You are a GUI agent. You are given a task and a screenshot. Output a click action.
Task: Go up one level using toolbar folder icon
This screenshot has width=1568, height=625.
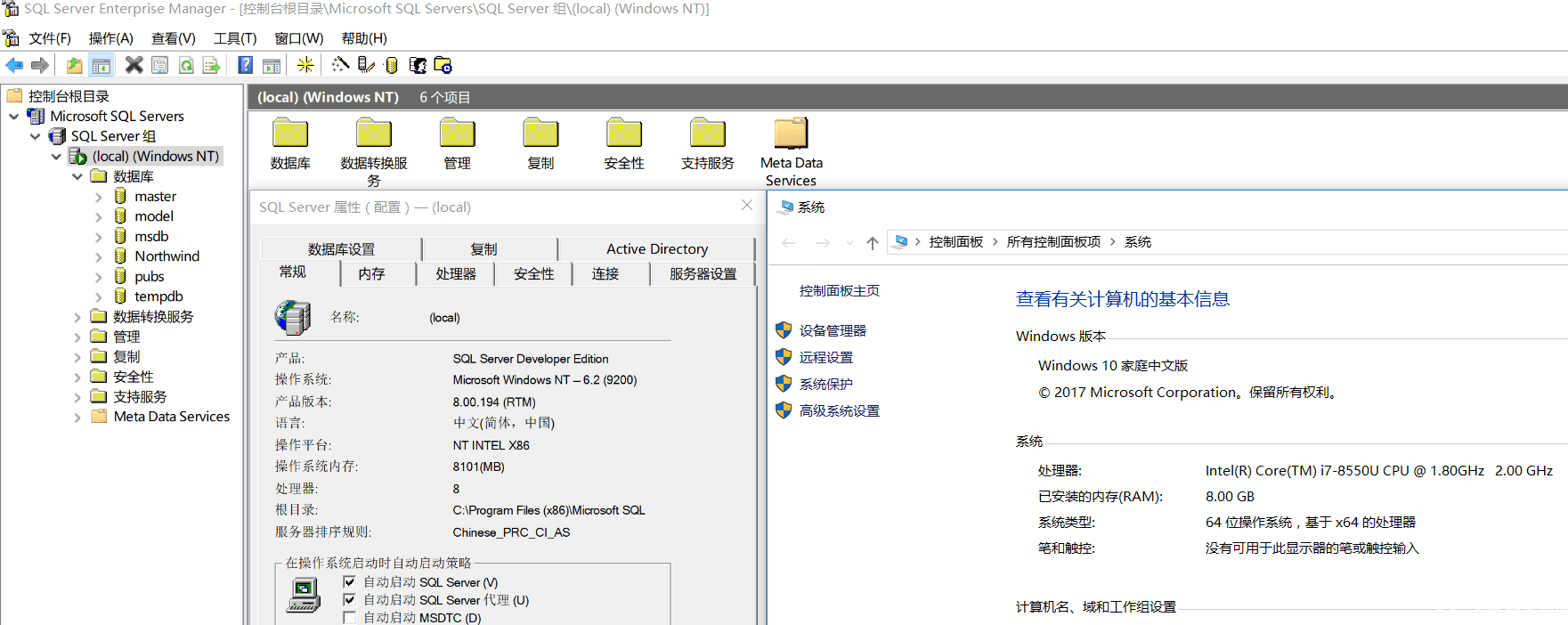[75, 65]
